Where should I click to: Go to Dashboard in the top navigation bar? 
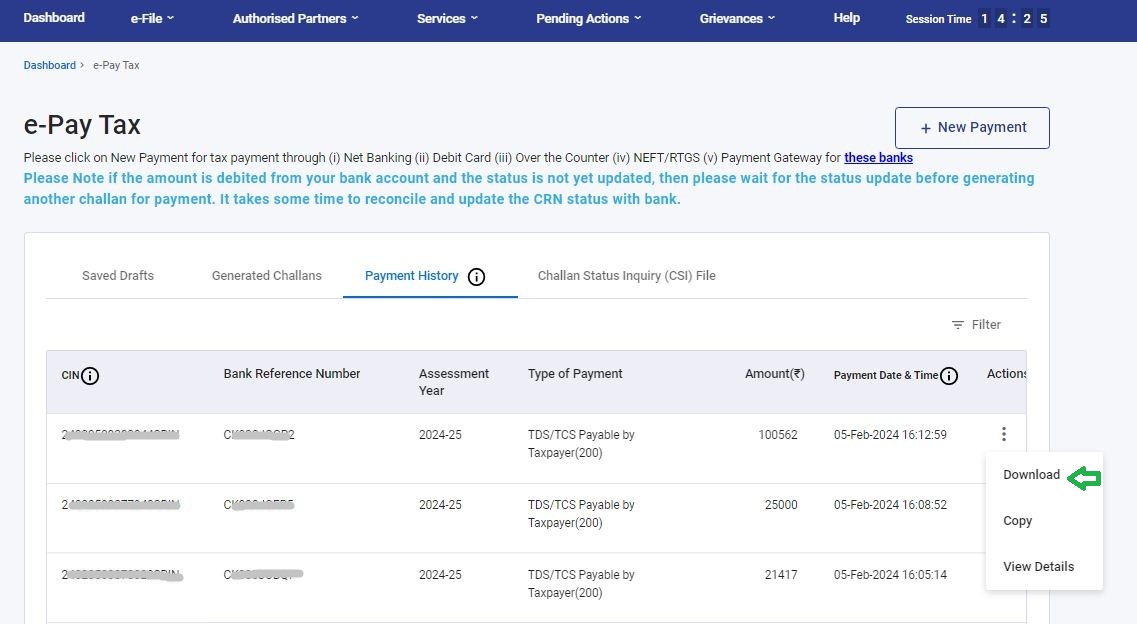pyautogui.click(x=54, y=18)
